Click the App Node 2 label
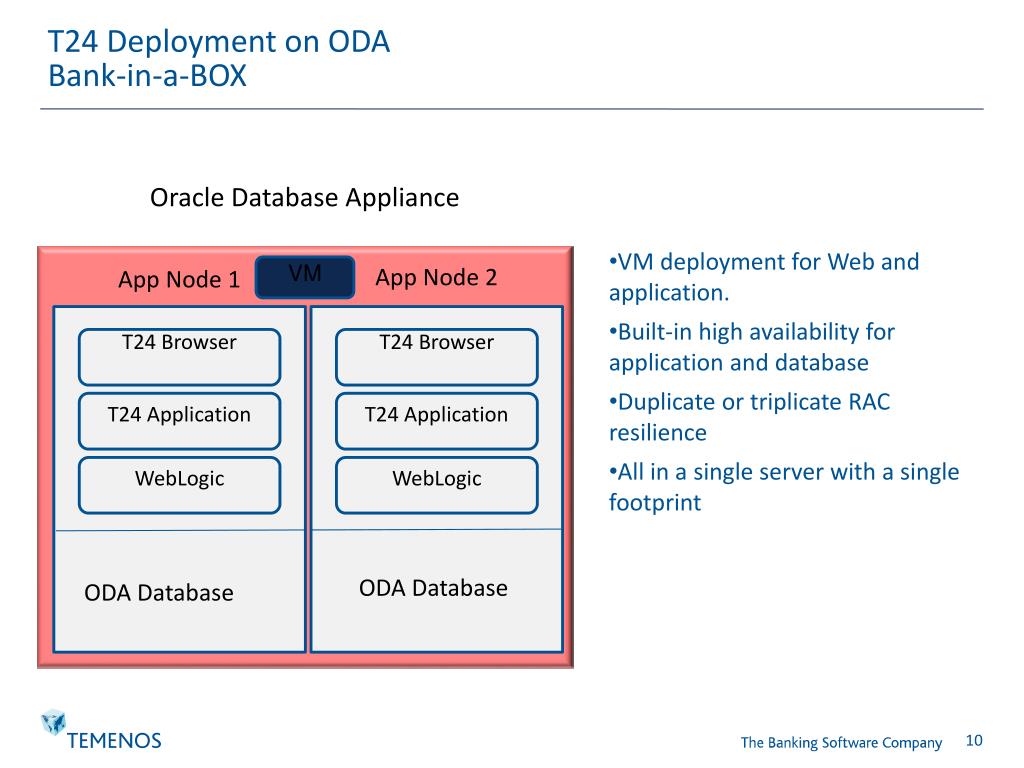The height and width of the screenshot is (768, 1024). pos(436,278)
